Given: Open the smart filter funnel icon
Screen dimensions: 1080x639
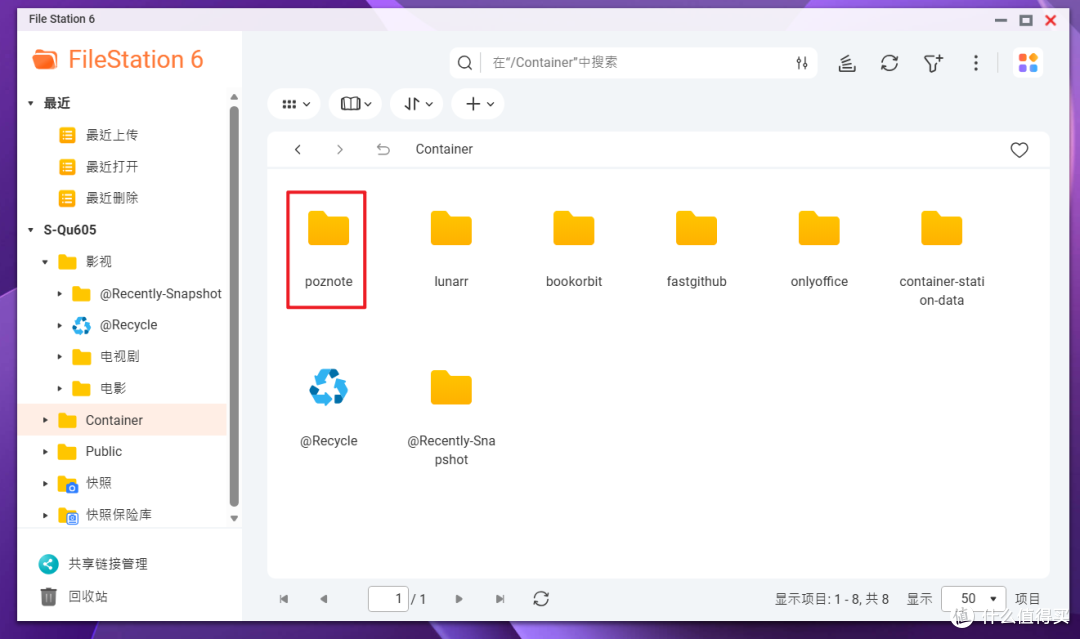Looking at the screenshot, I should (933, 63).
